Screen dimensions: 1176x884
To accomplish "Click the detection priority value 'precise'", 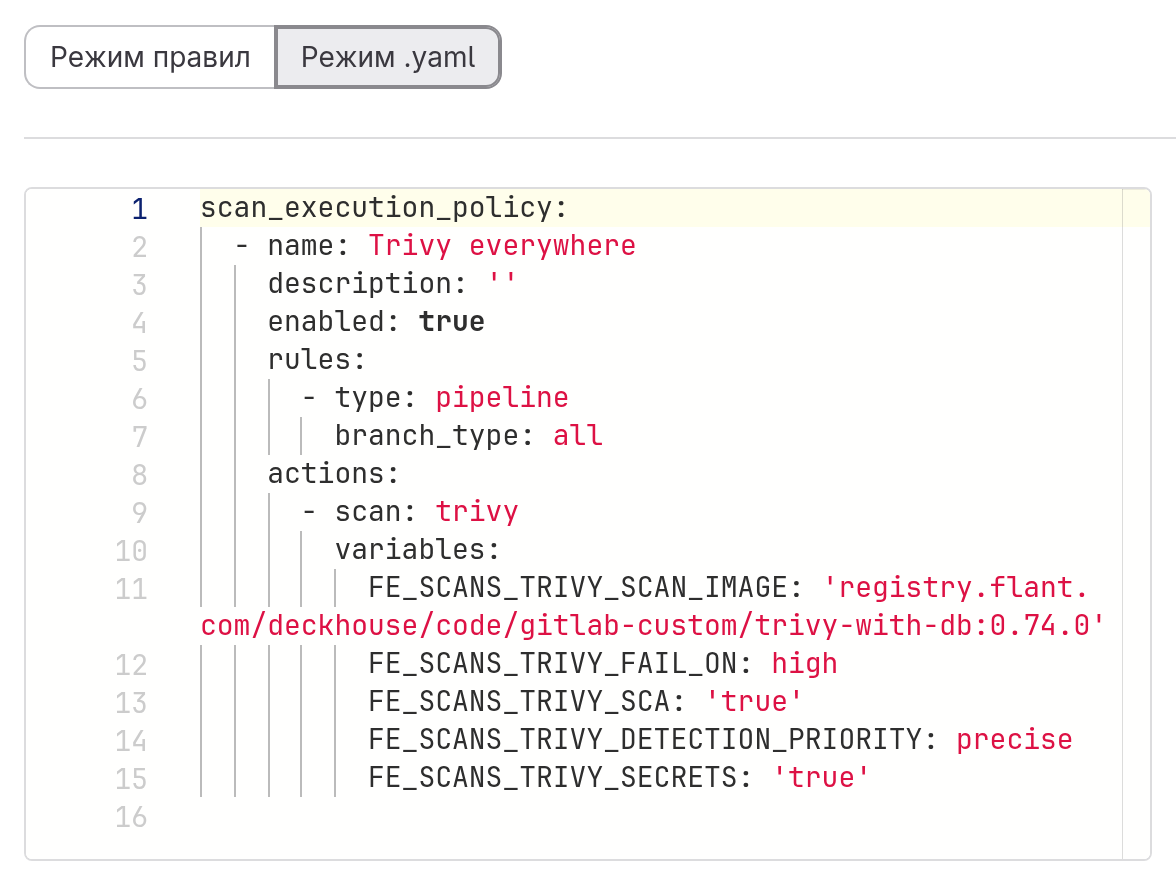I will (x=1014, y=740).
